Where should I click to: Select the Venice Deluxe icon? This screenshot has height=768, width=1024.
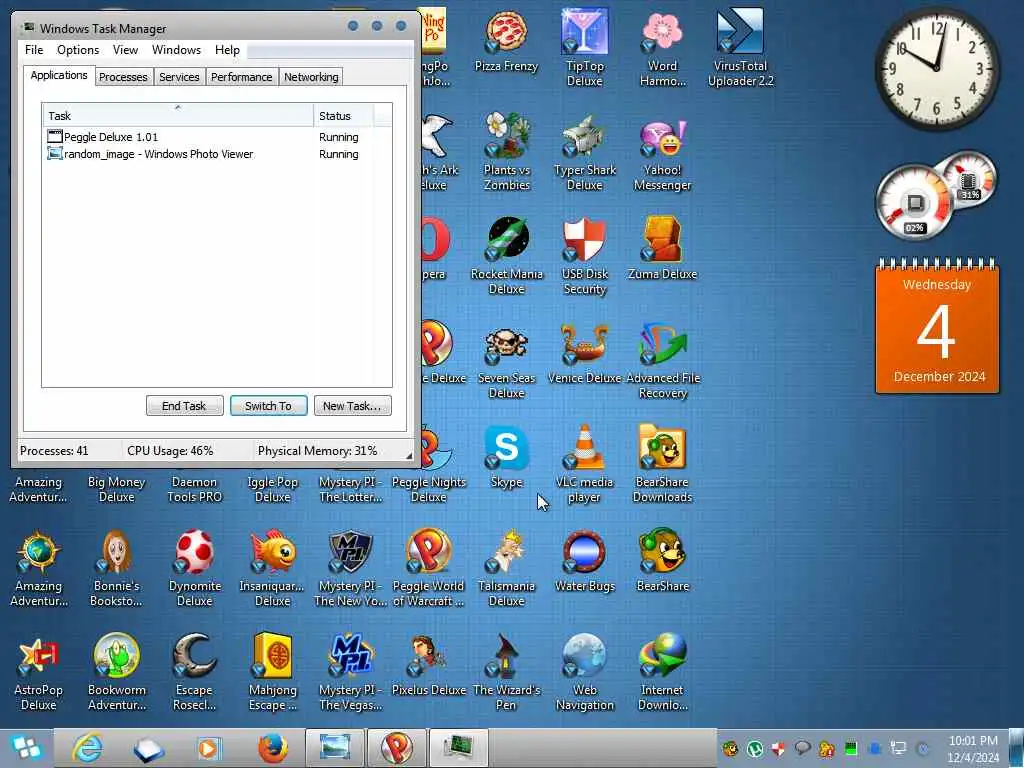click(584, 353)
